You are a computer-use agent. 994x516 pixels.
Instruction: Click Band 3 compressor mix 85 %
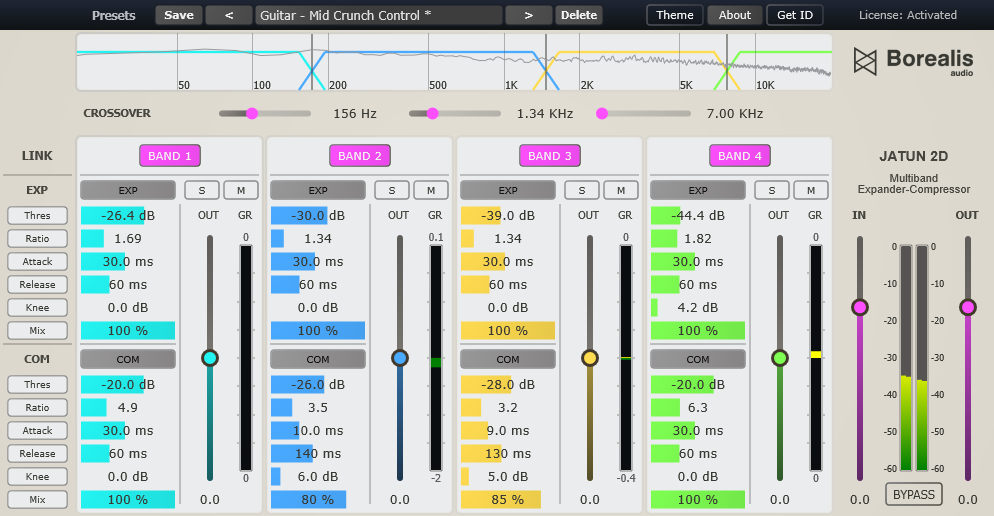tap(508, 500)
